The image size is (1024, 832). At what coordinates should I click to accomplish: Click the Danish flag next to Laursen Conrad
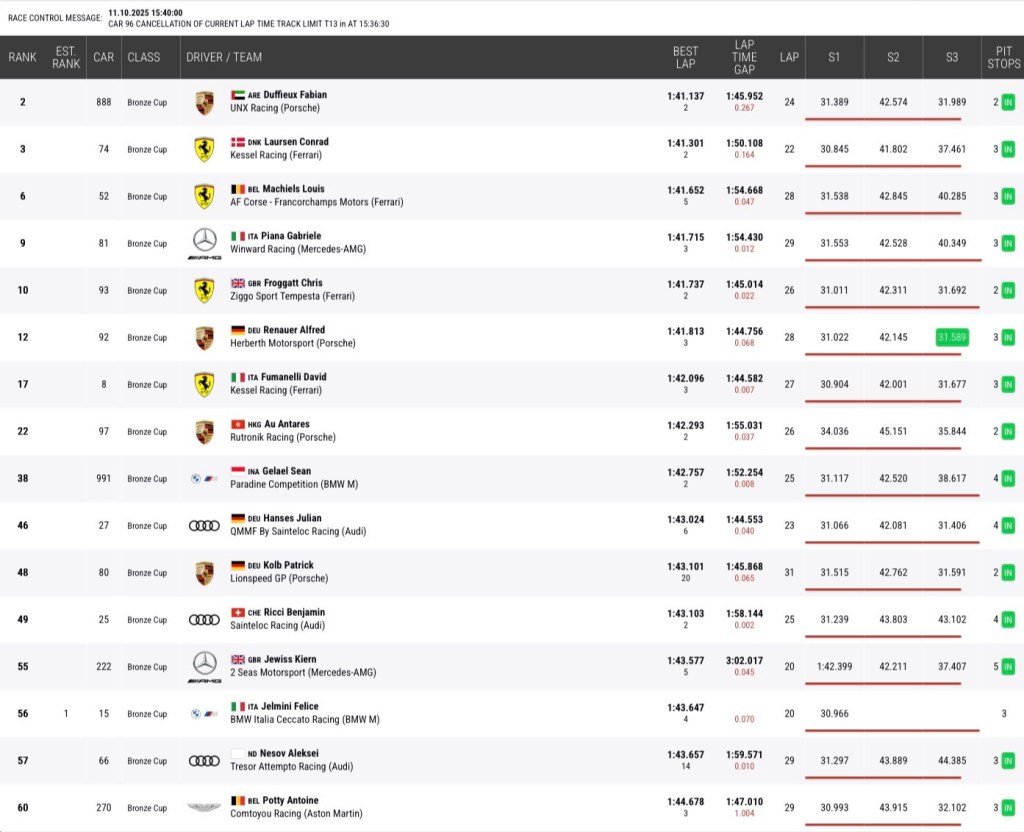(x=238, y=142)
